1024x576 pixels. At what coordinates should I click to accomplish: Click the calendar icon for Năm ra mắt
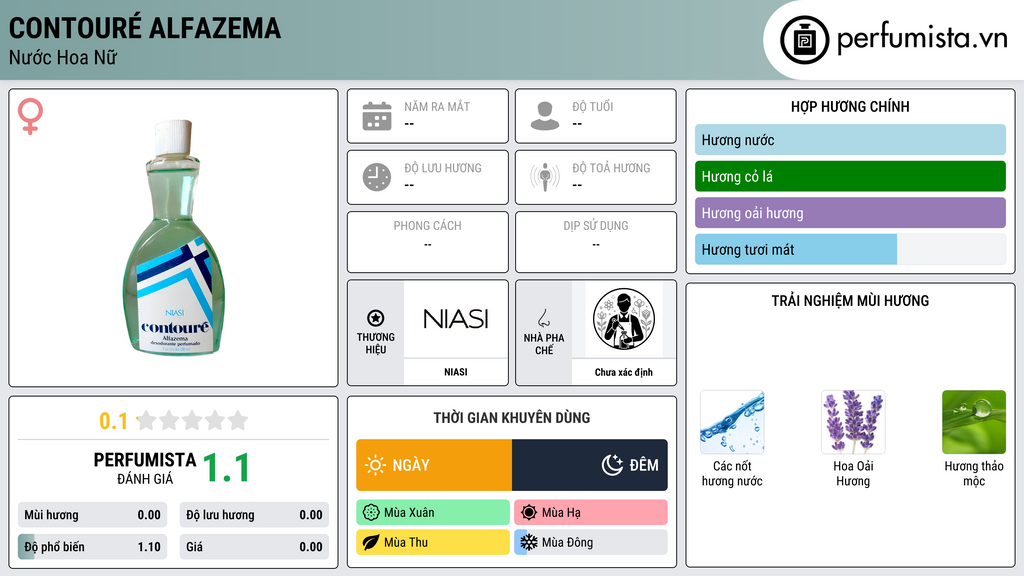click(x=377, y=116)
